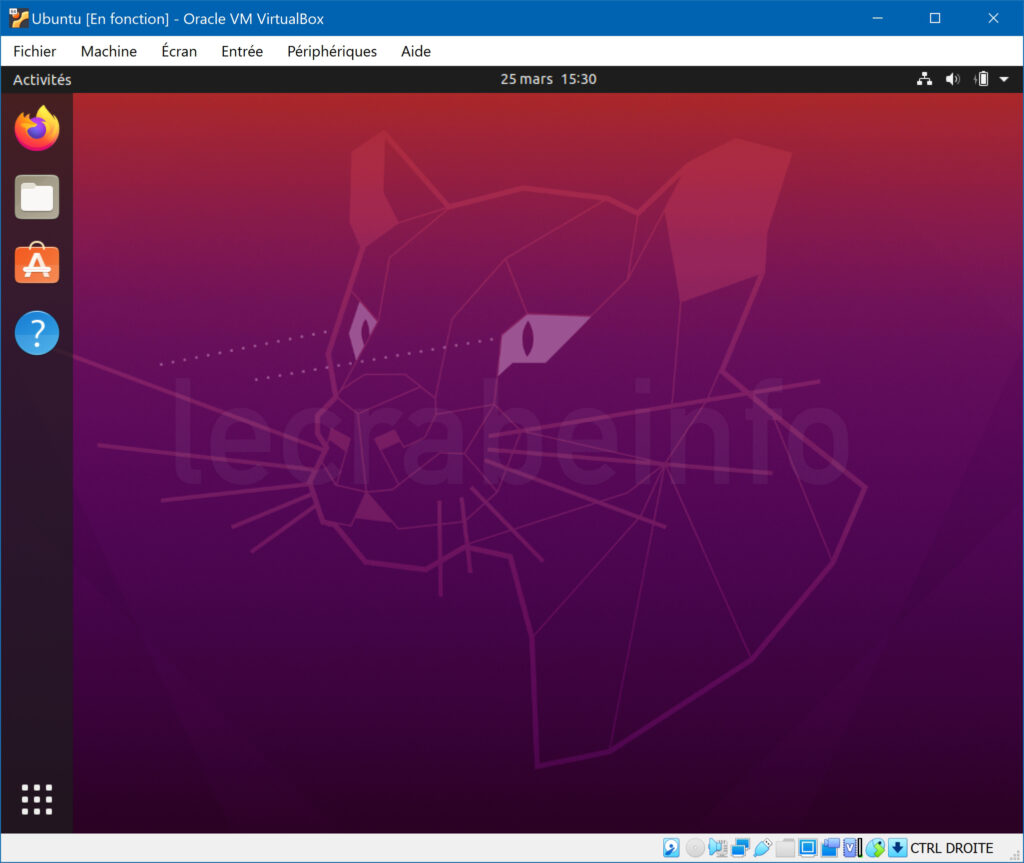This screenshot has height=863, width=1024.
Task: Expand the system menu arrow in top bar
Action: (x=1004, y=79)
